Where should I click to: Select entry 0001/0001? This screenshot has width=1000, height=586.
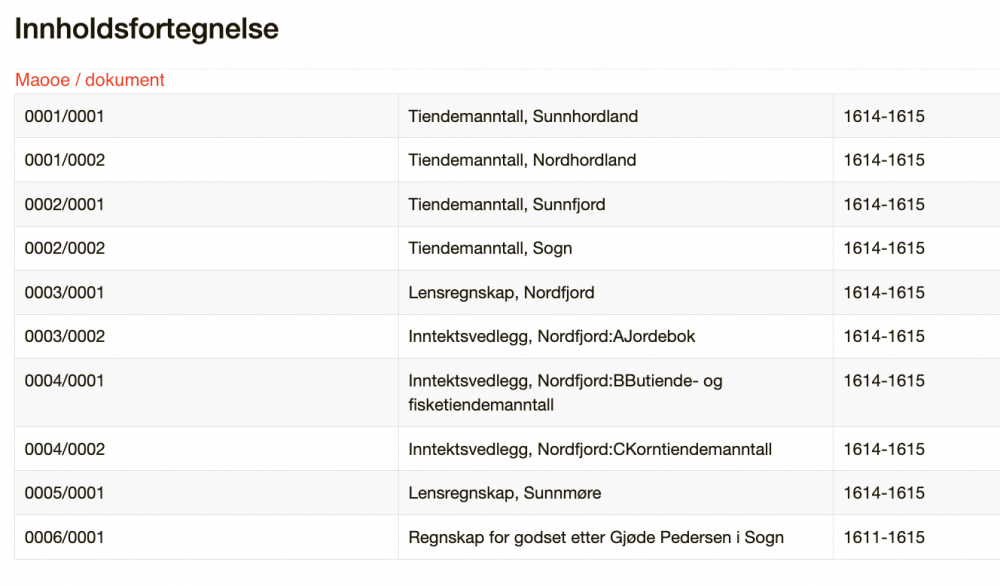pos(65,116)
